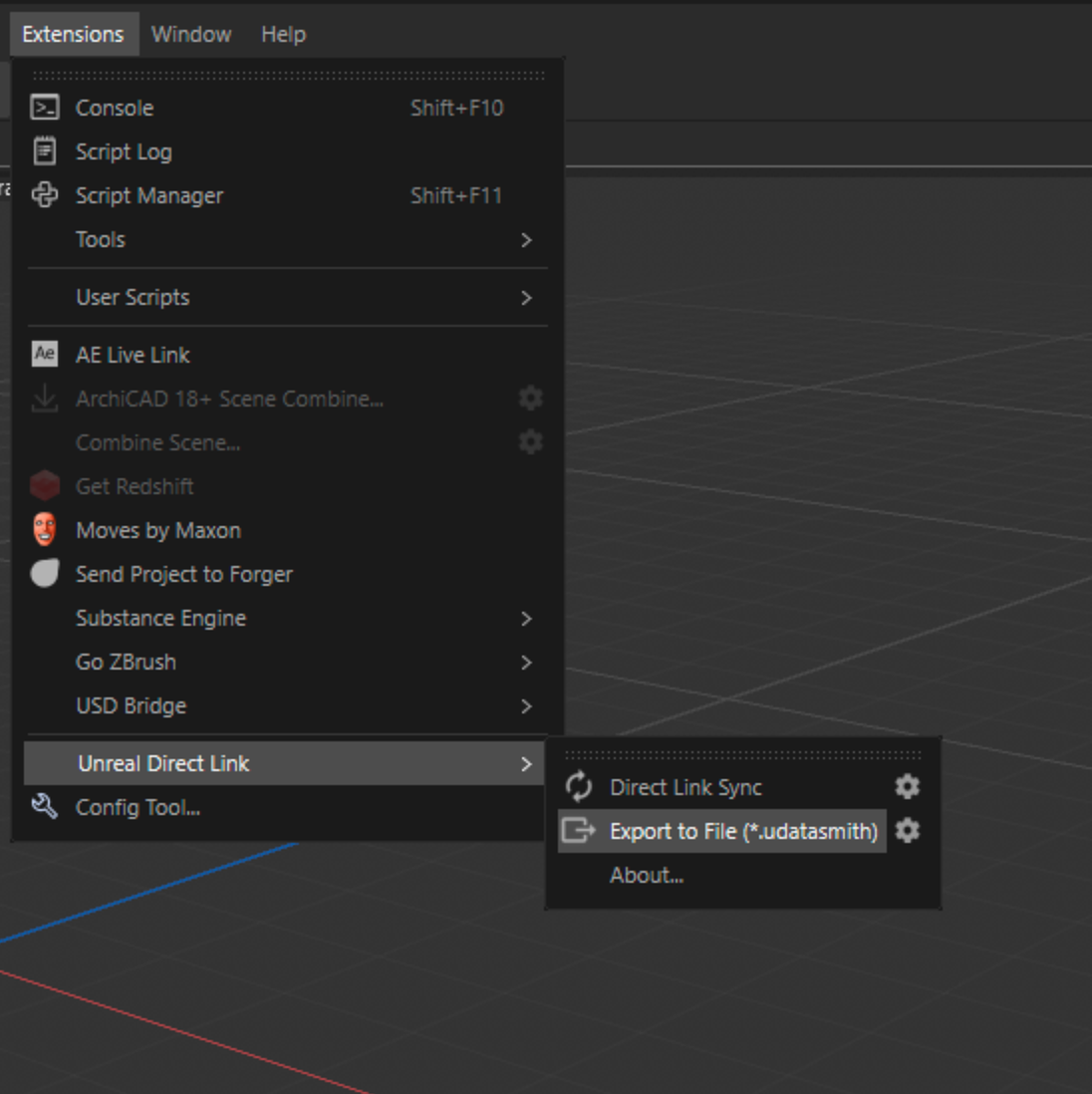This screenshot has width=1092, height=1094.
Task: Expand the Substance Engine submenu arrow
Action: click(x=527, y=619)
